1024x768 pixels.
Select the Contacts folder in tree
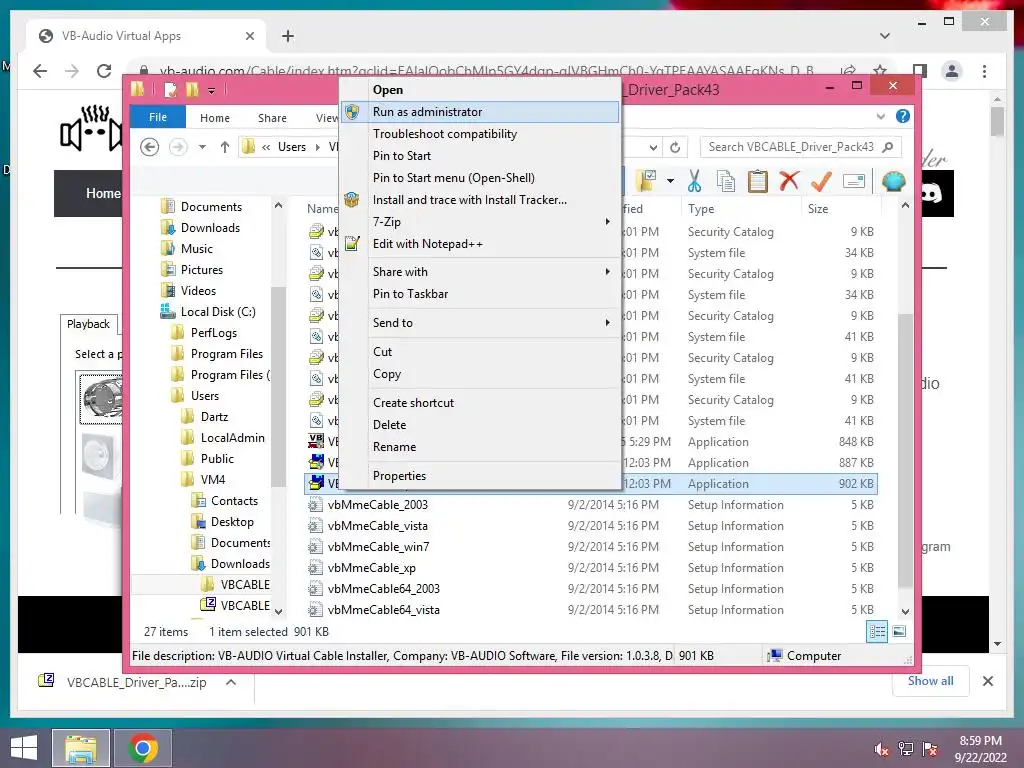[234, 500]
